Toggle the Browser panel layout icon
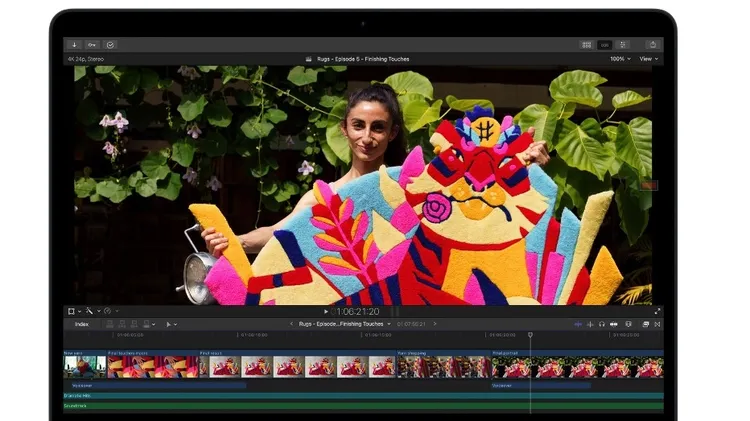Image resolution: width=750 pixels, height=421 pixels. pos(586,45)
